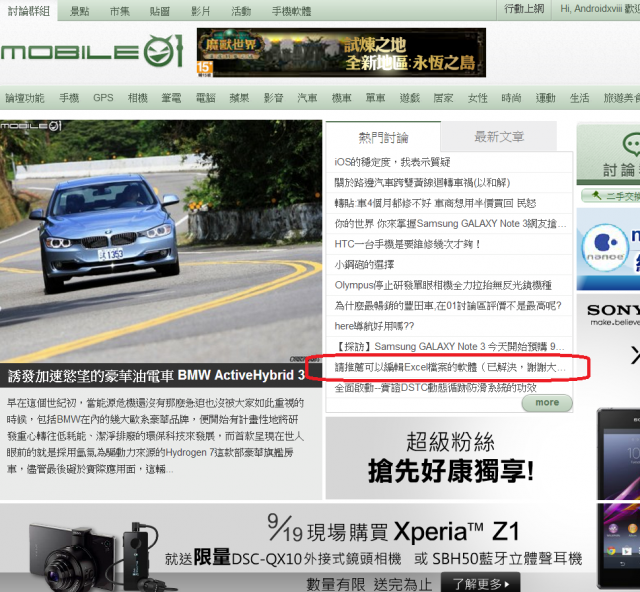Open the 景點 top menu link
The width and height of the screenshot is (640, 592).
click(80, 11)
